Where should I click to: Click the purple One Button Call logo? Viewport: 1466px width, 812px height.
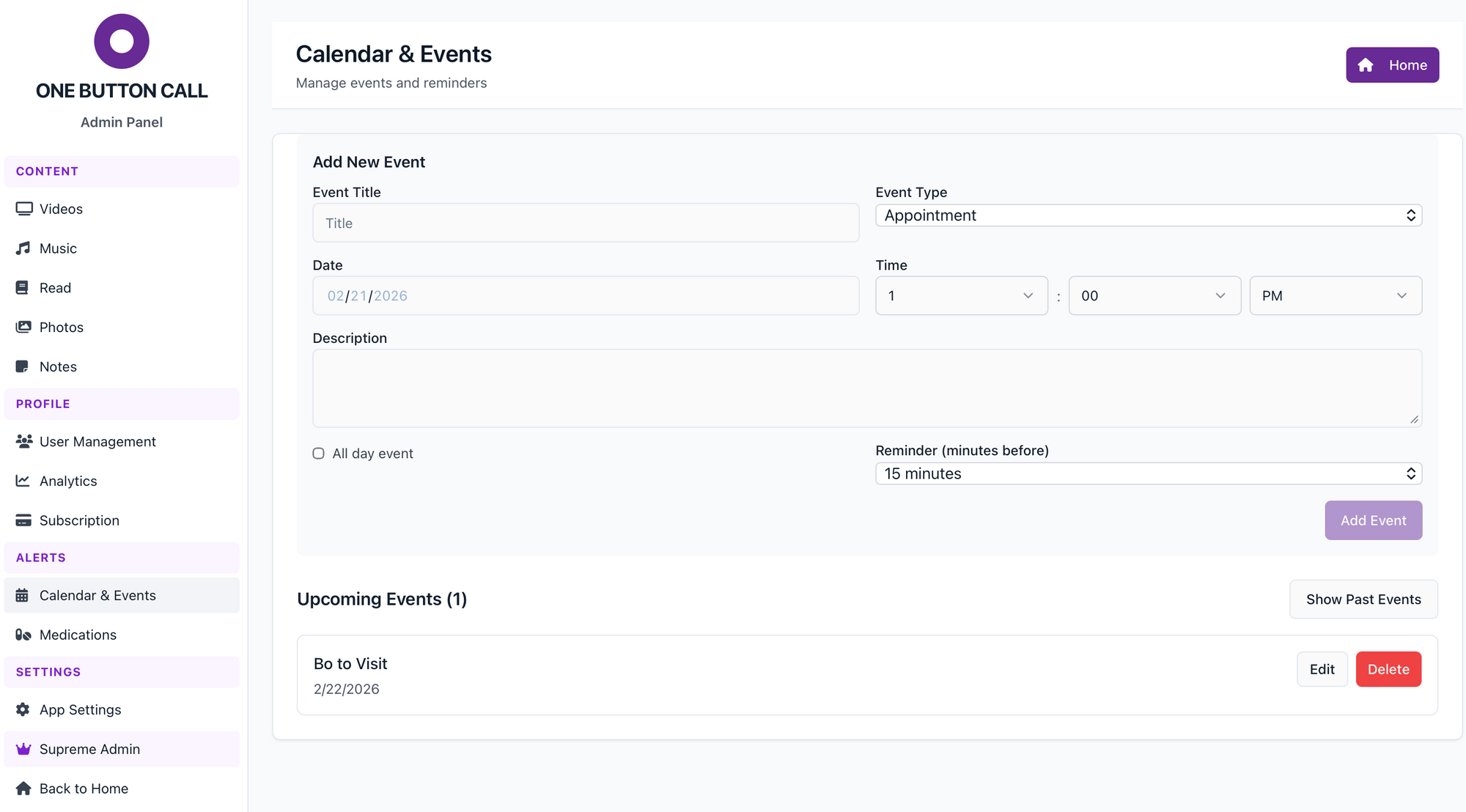click(x=122, y=41)
